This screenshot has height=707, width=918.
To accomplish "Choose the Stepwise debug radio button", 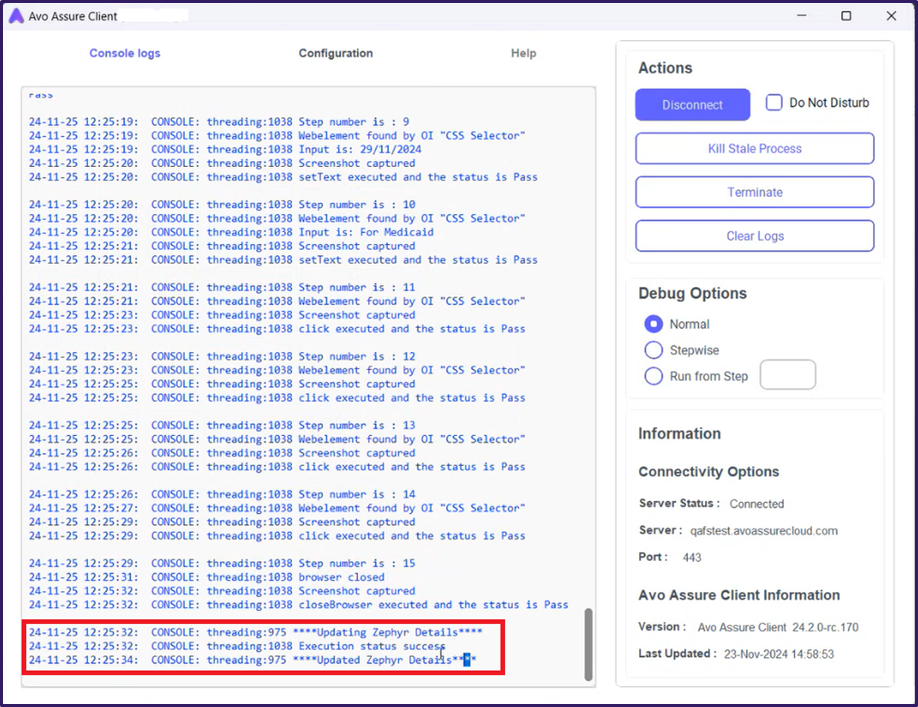I will pos(654,350).
